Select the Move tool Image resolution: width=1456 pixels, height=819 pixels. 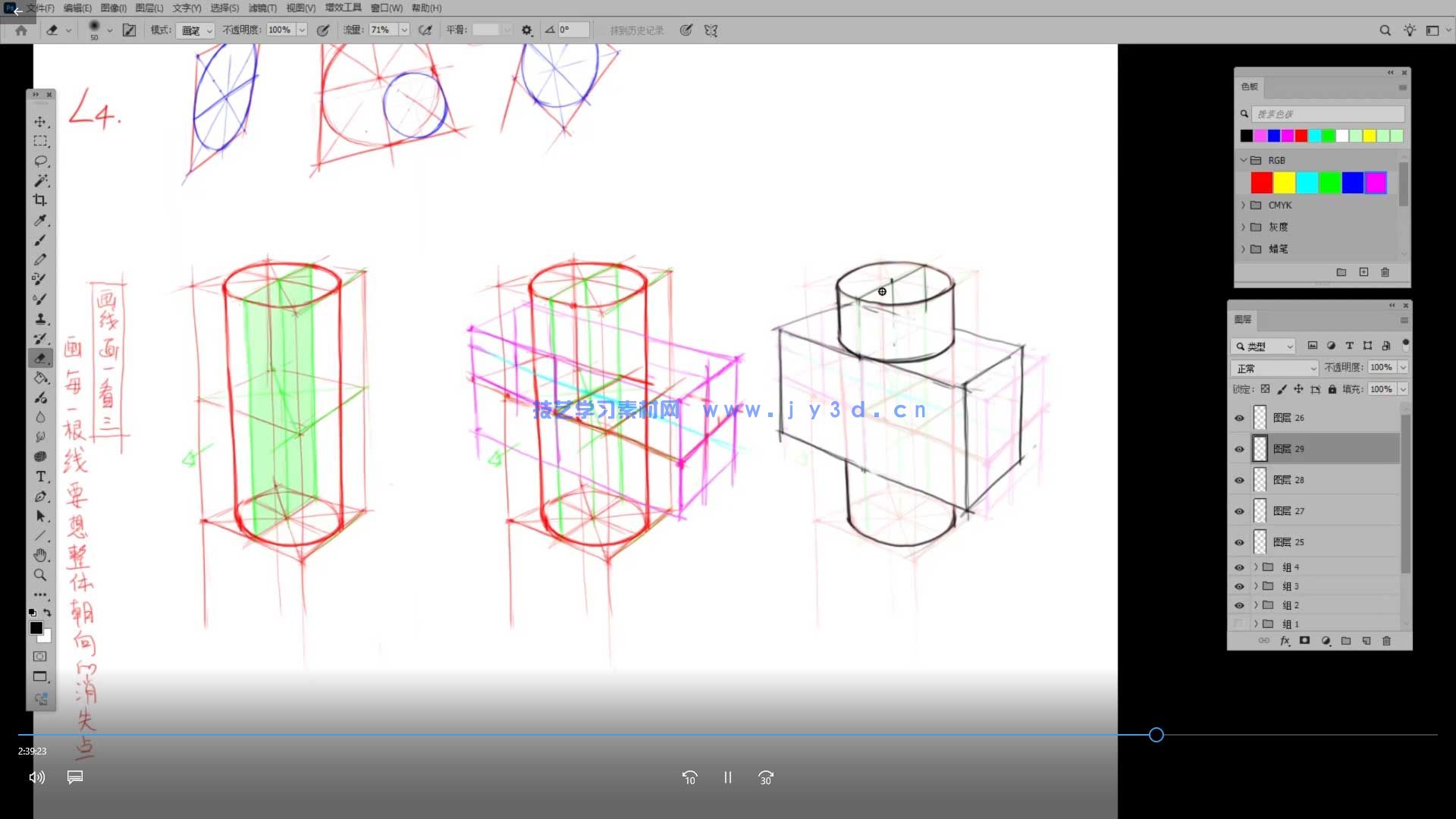tap(40, 121)
